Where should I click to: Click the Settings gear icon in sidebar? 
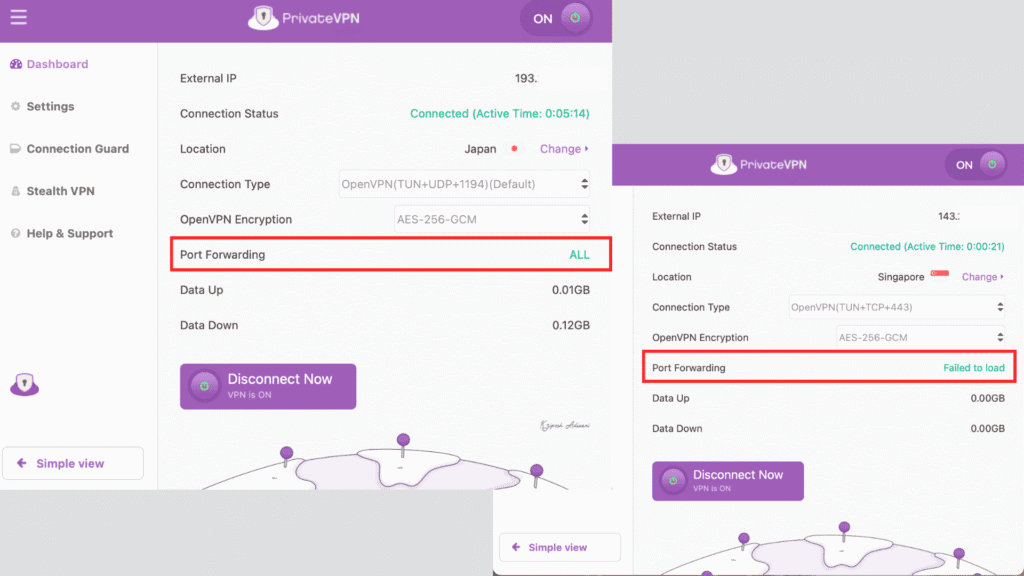click(x=16, y=106)
